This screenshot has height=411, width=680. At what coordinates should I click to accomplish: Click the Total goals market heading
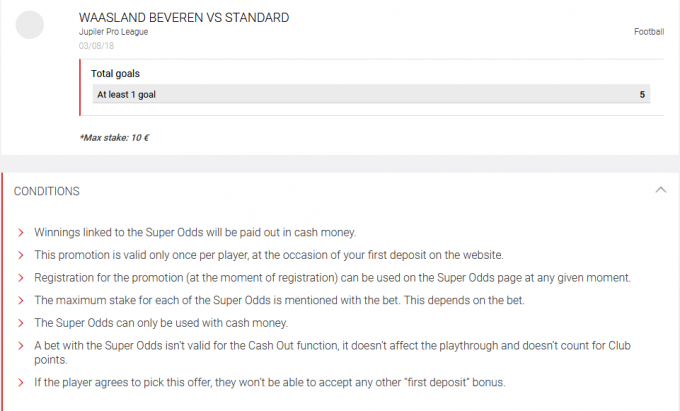click(115, 74)
